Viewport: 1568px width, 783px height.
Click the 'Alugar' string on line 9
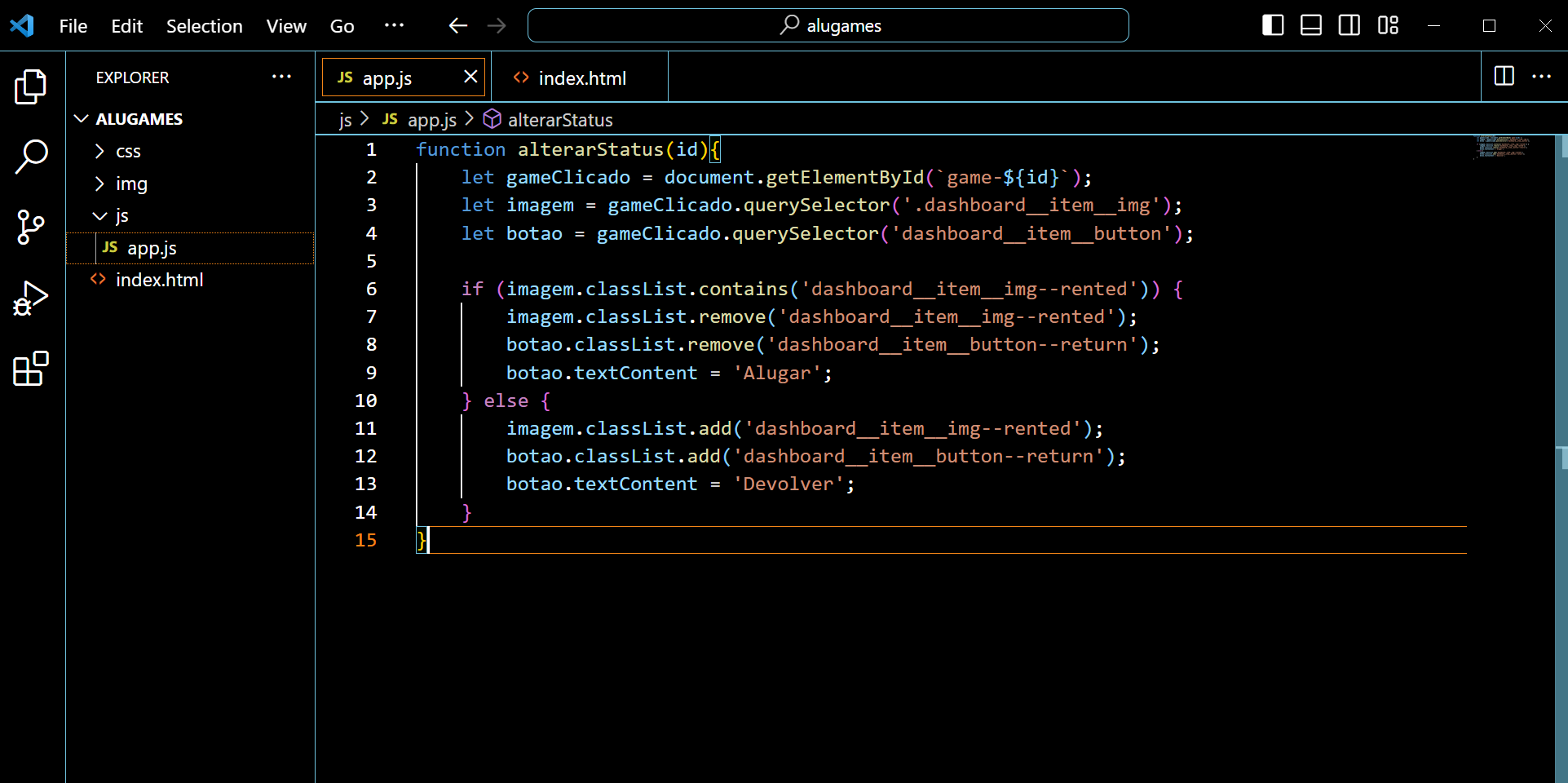click(777, 373)
